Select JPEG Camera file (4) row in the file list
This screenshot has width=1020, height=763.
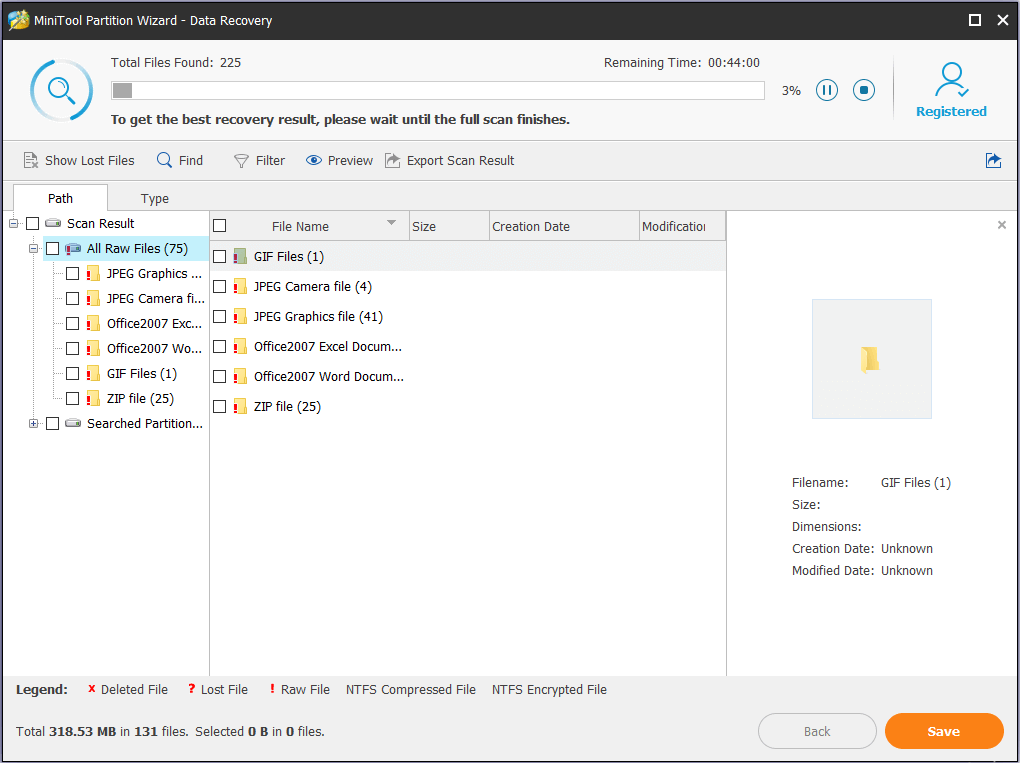468,286
